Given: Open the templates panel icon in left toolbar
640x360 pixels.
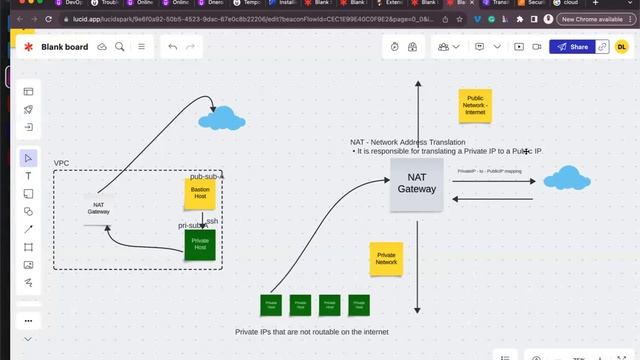Looking at the screenshot, I should [x=28, y=91].
